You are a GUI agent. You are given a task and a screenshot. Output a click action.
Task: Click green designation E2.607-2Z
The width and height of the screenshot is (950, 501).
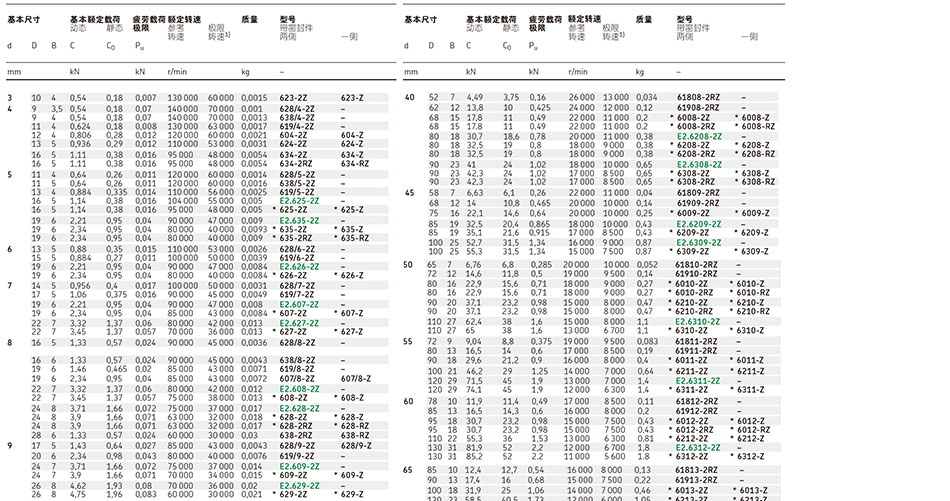tap(298, 303)
